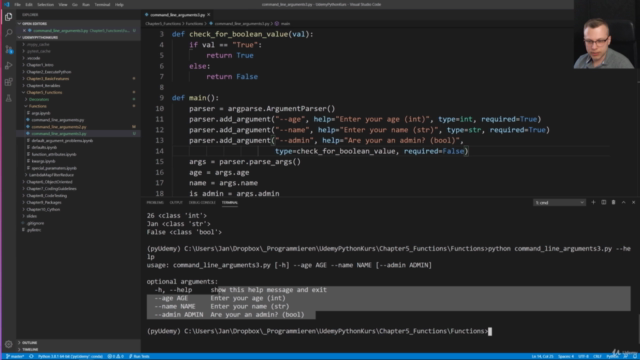This screenshot has height=360, width=640.
Task: Open the Run menu
Action: (86, 4)
